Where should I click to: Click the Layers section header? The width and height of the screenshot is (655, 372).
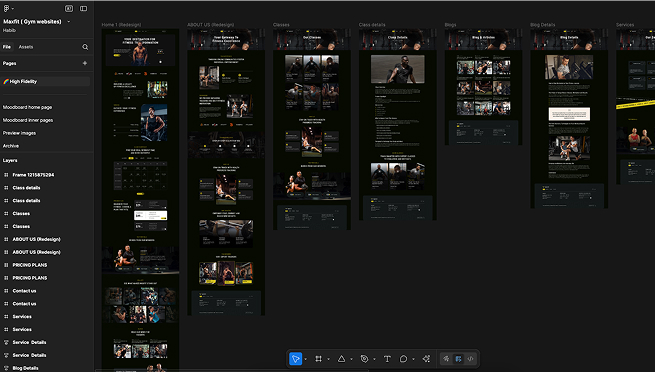pos(10,160)
